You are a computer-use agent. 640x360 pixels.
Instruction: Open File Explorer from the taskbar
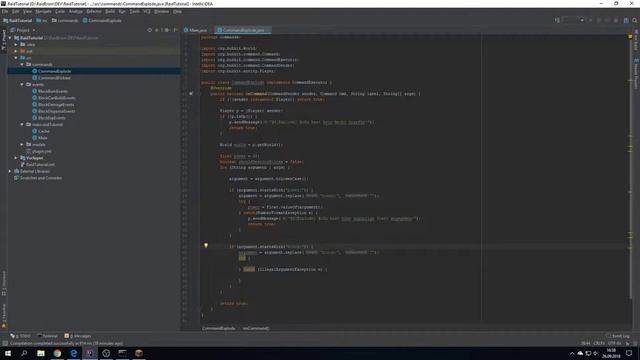tap(41, 353)
